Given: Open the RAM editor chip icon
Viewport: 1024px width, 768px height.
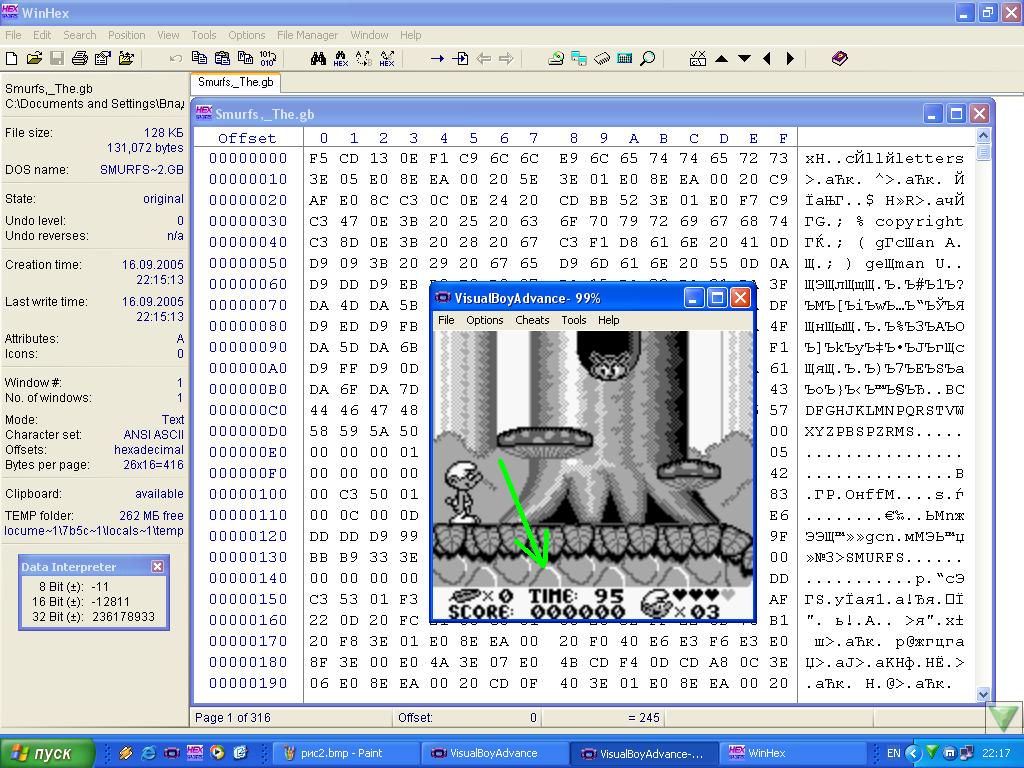Looking at the screenshot, I should pyautogui.click(x=601, y=59).
